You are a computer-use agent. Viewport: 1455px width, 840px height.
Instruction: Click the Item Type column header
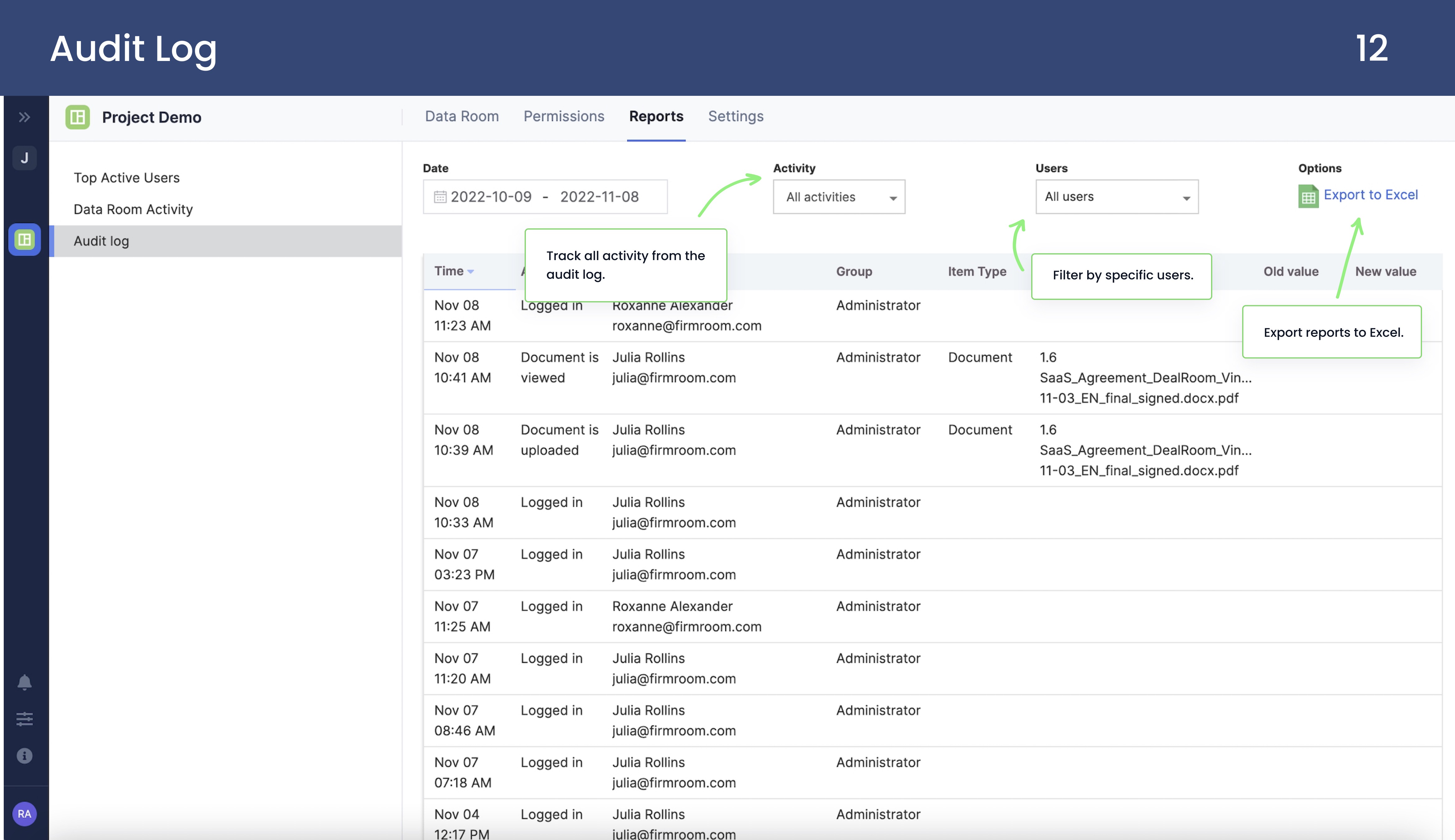point(977,272)
